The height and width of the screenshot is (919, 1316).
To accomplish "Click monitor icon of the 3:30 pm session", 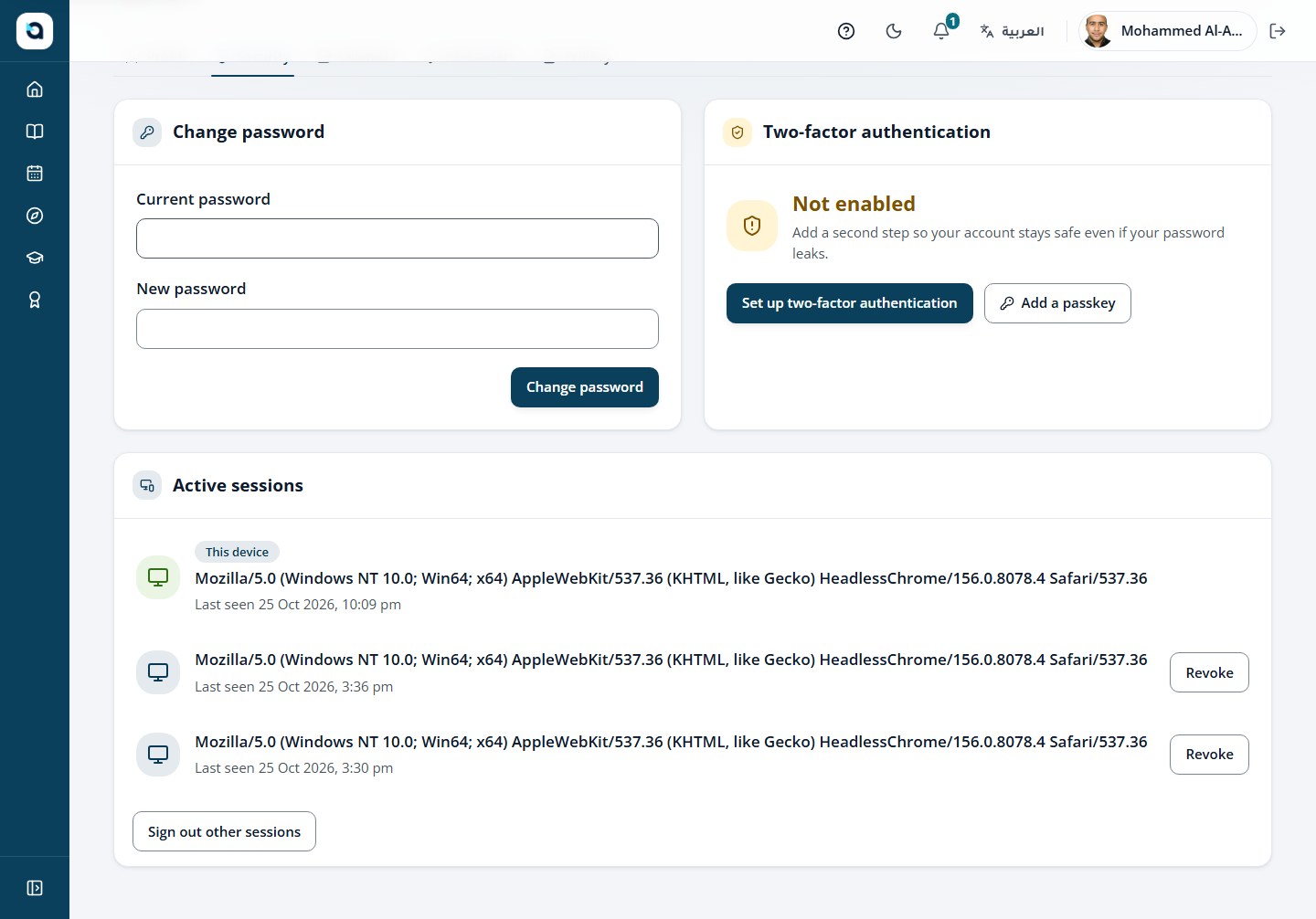I will (x=158, y=755).
